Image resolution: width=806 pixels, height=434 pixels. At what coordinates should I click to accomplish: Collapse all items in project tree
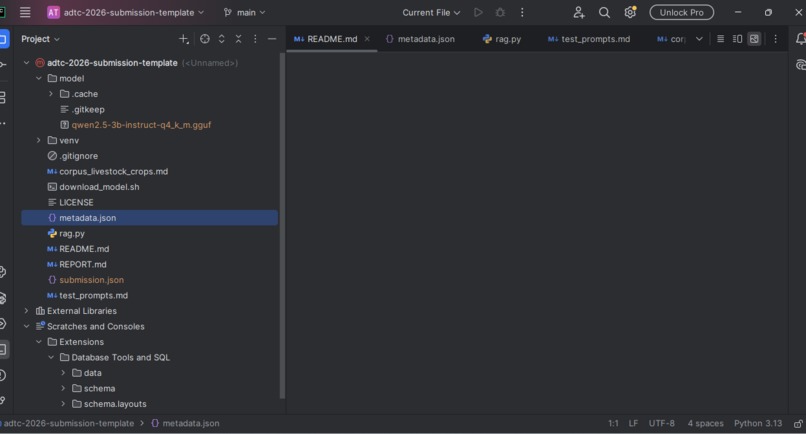point(239,39)
